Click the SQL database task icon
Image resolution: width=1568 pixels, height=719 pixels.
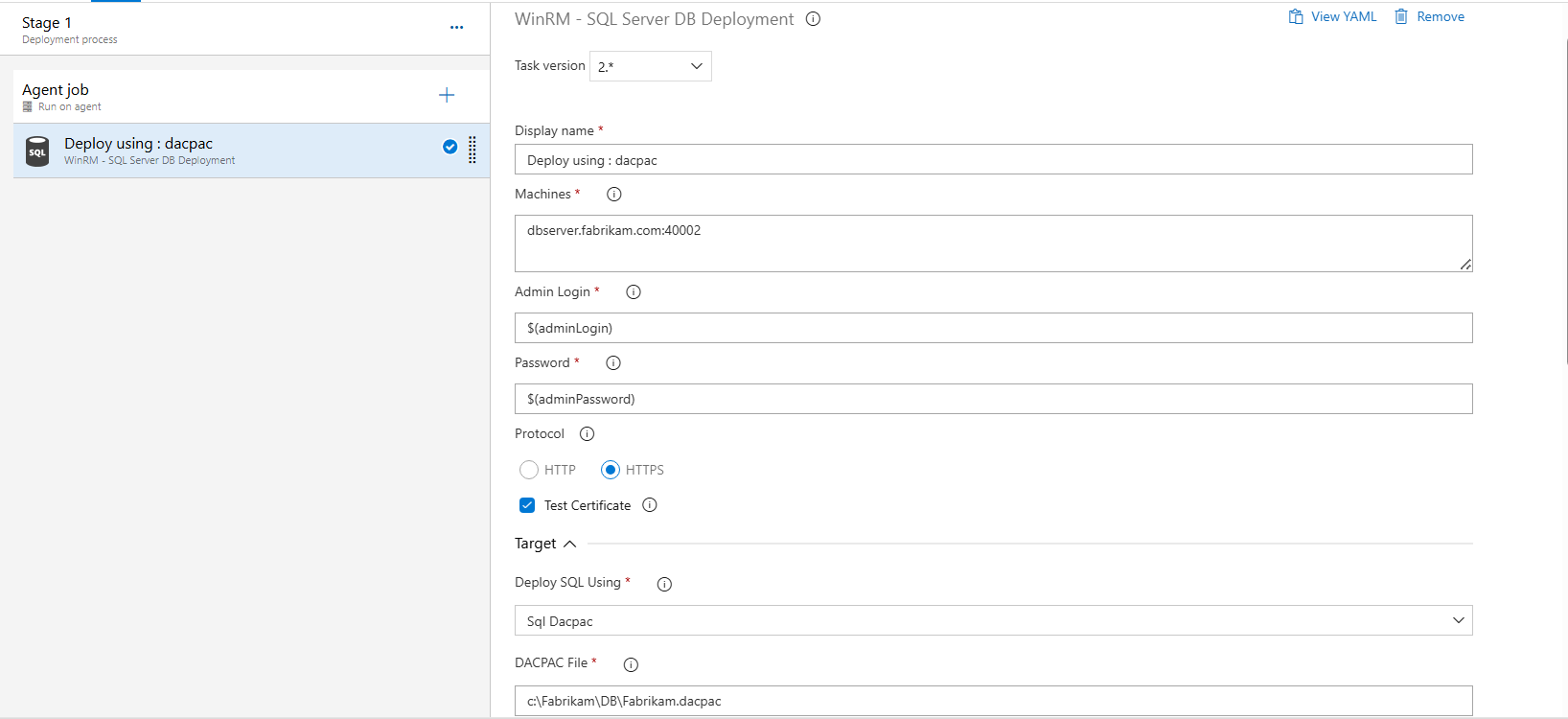[x=37, y=151]
